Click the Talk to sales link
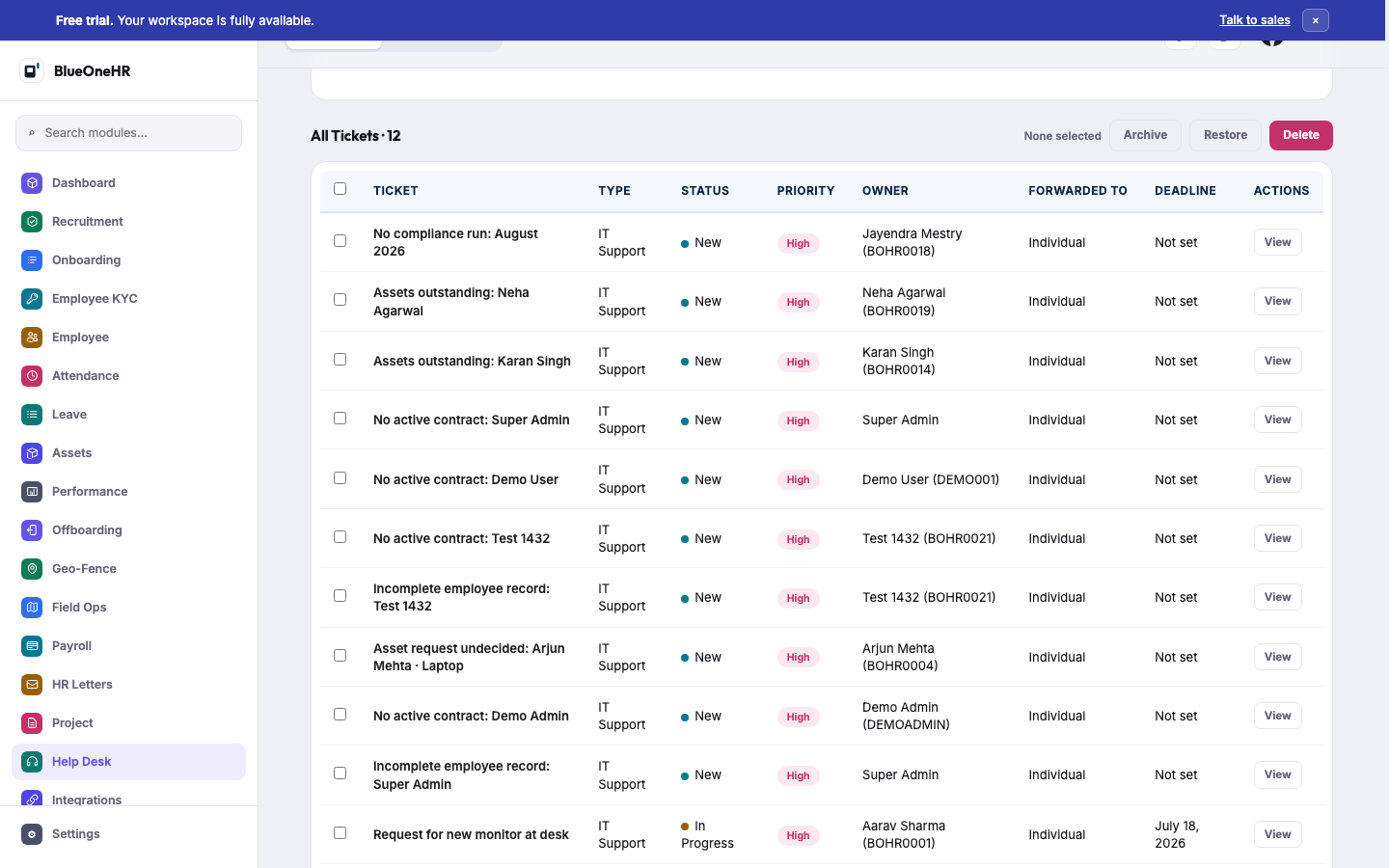 pos(1254,20)
